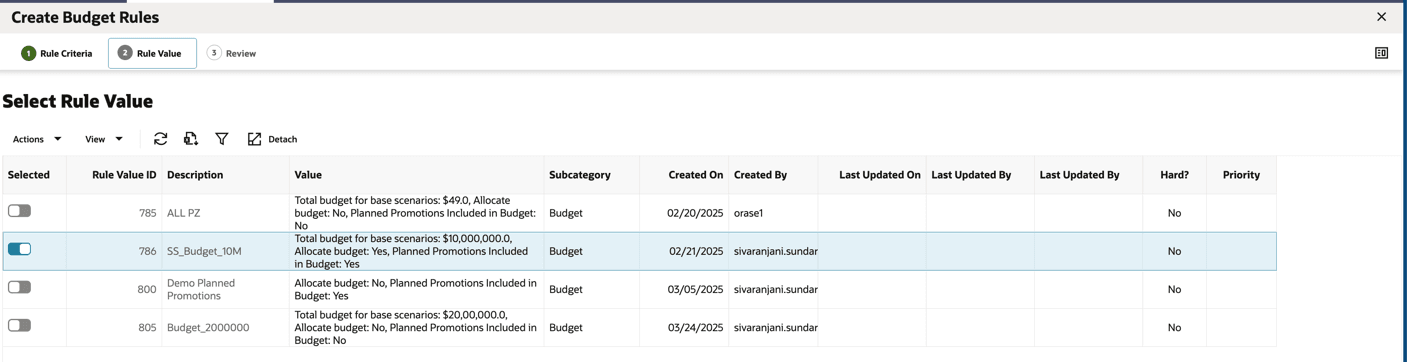Click created date 02/20/2025
The height and width of the screenshot is (362, 1407).
tap(696, 213)
